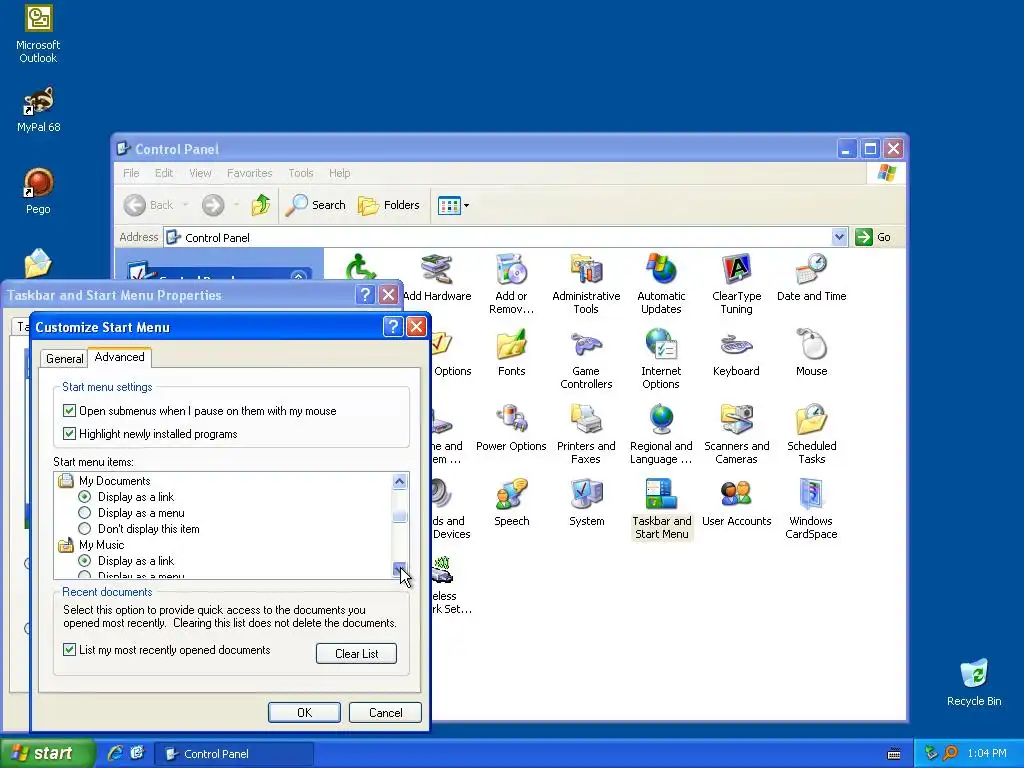Open Automatic Updates icon
This screenshot has width=1024, height=768.
point(661,284)
